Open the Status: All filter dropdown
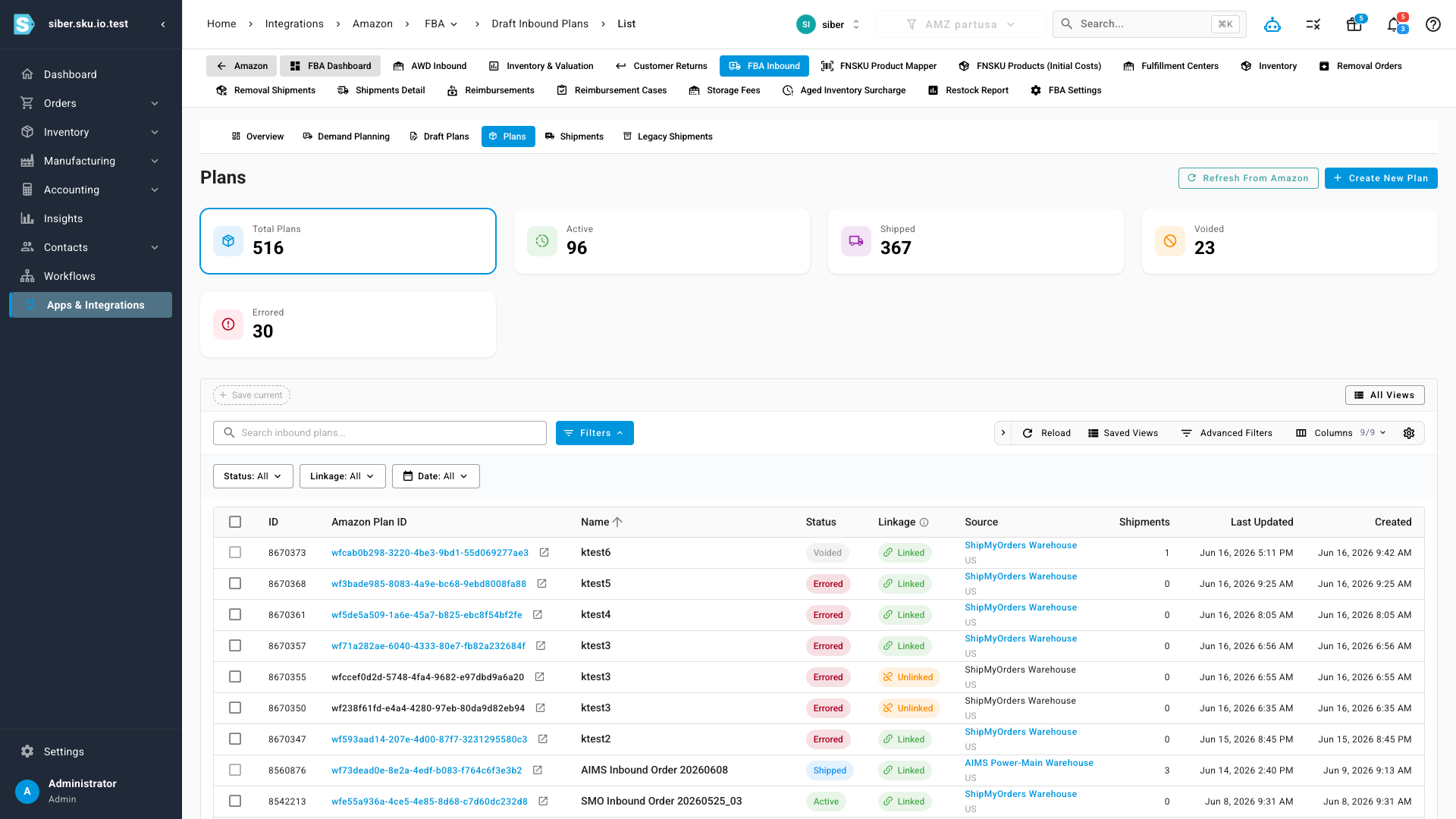This screenshot has width=1456, height=819. (x=253, y=476)
